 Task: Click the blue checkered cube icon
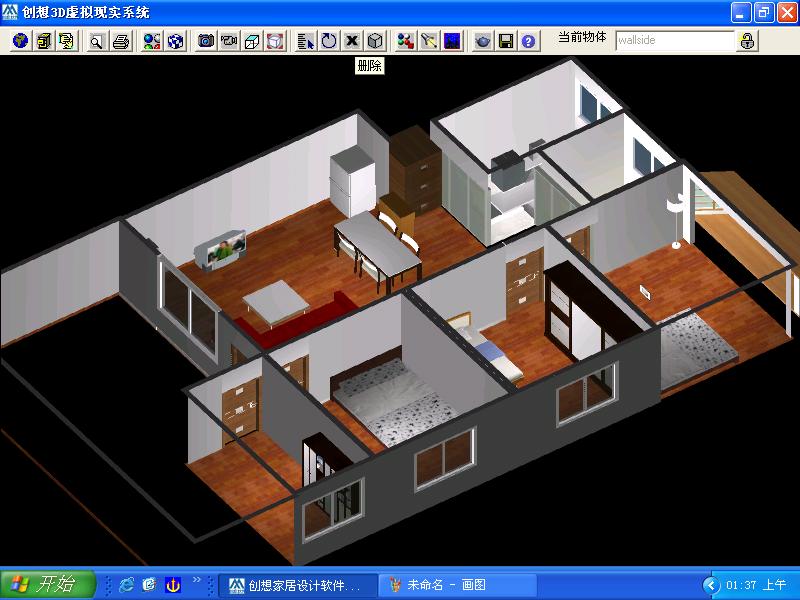click(x=175, y=41)
